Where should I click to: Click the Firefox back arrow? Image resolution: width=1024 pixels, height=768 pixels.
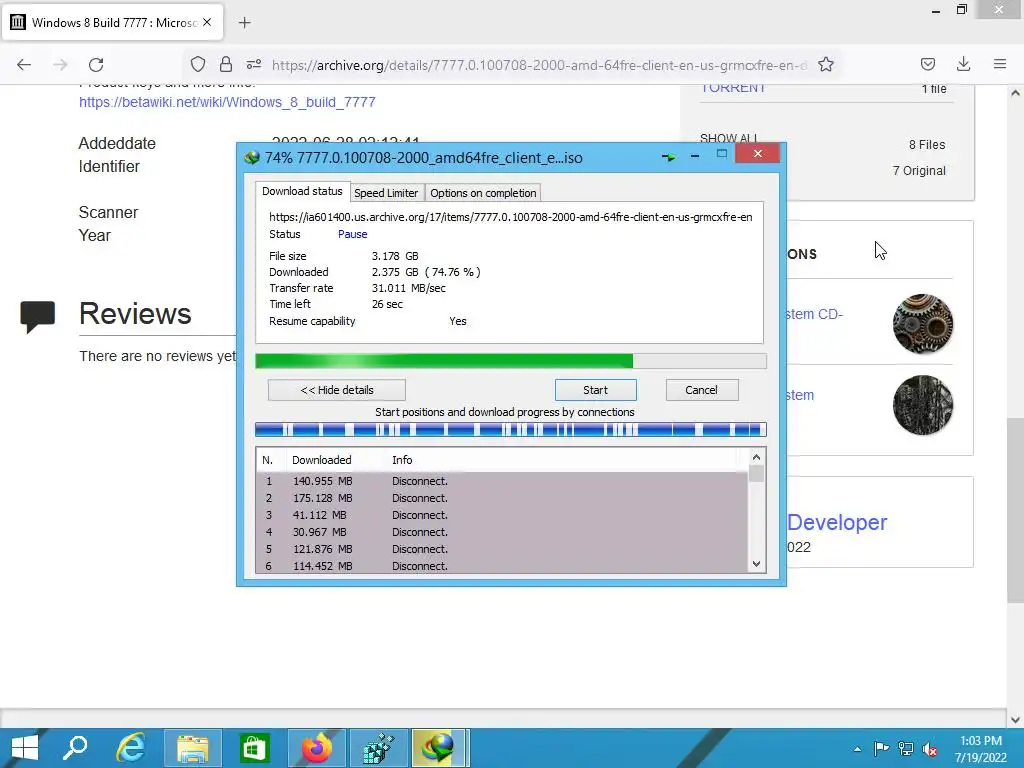24,64
